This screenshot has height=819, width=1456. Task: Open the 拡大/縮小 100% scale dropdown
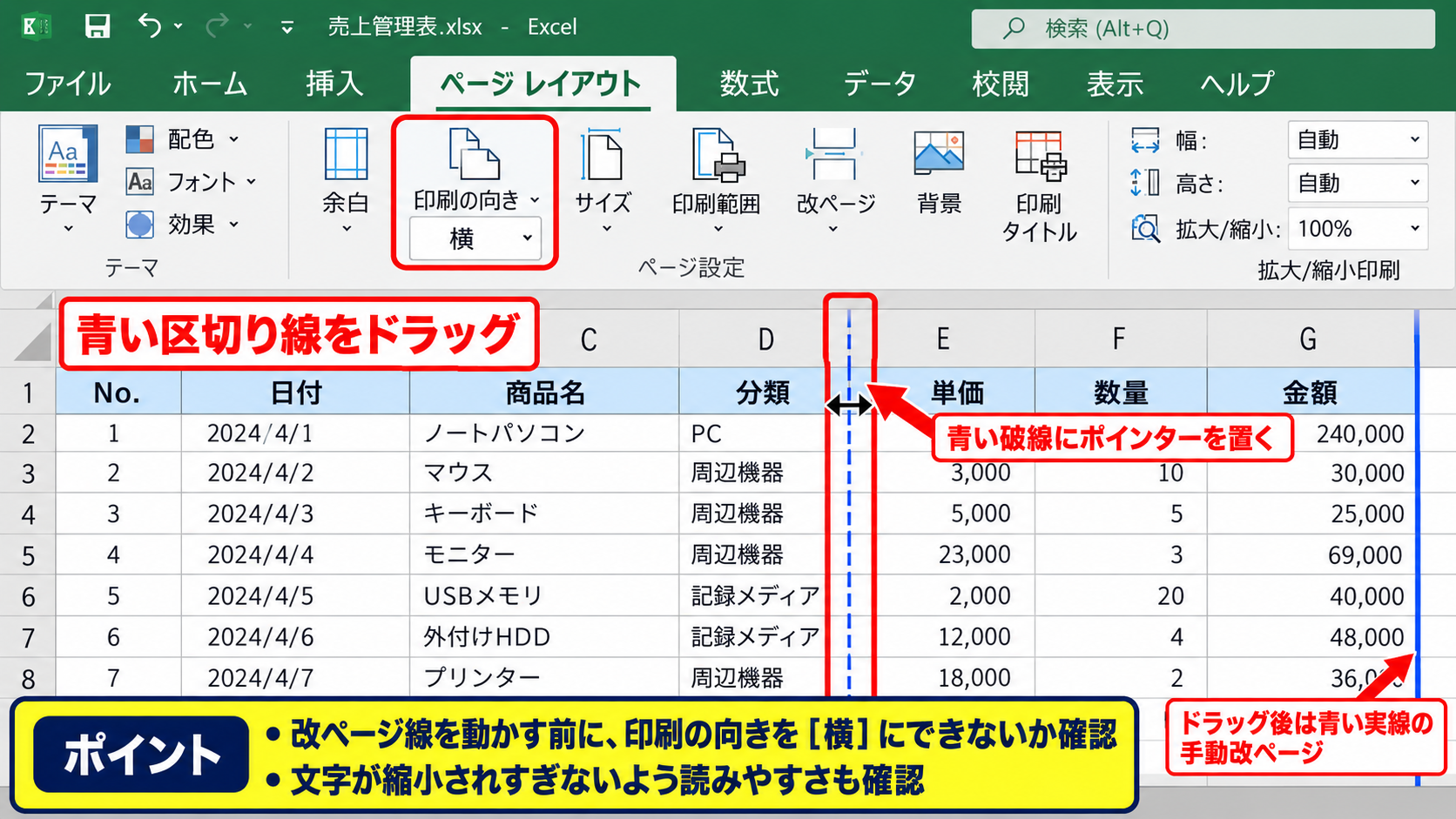click(1358, 229)
